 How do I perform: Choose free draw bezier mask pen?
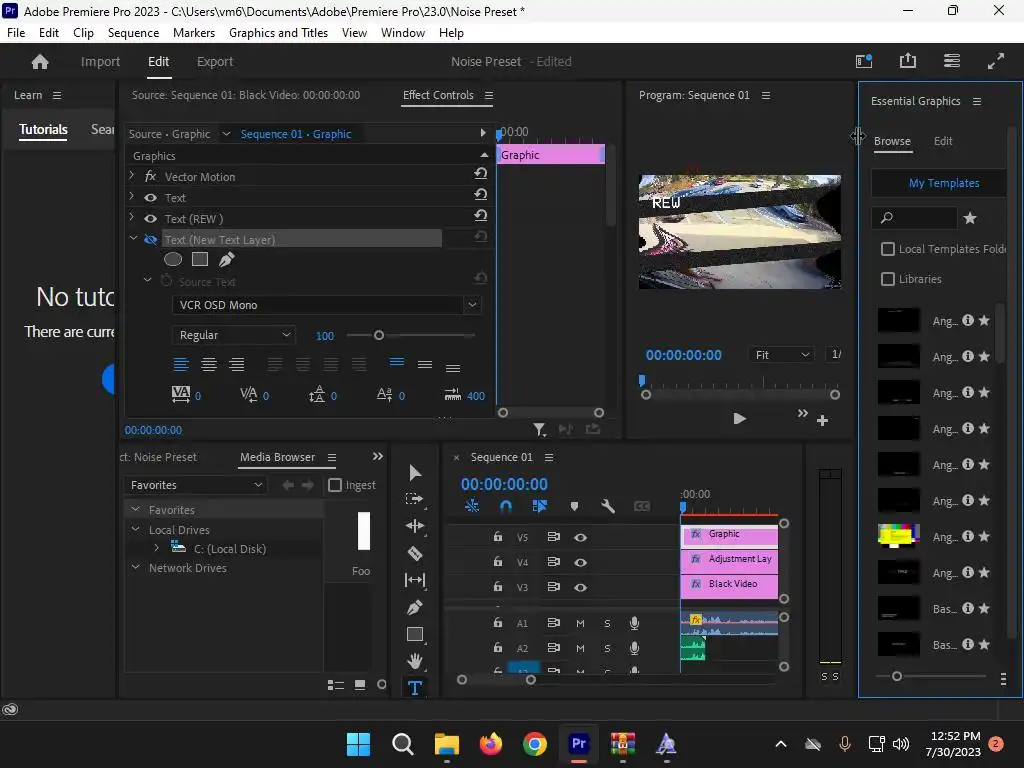click(227, 259)
